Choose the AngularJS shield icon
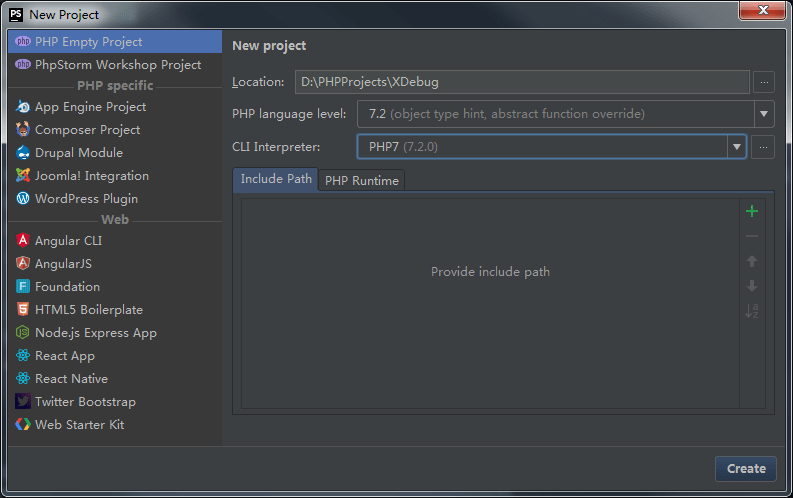The image size is (793, 498). (x=23, y=263)
